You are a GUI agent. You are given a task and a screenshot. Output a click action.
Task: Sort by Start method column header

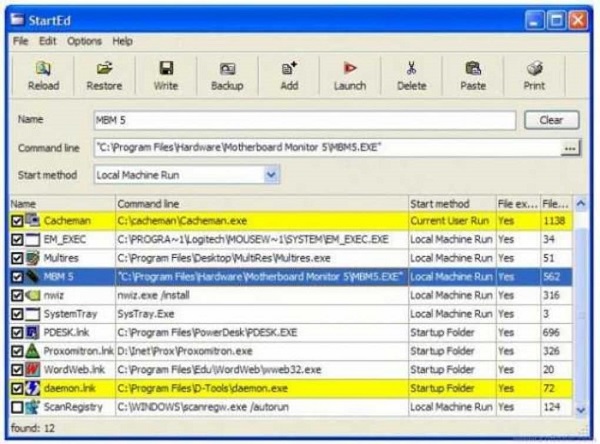[x=452, y=204]
